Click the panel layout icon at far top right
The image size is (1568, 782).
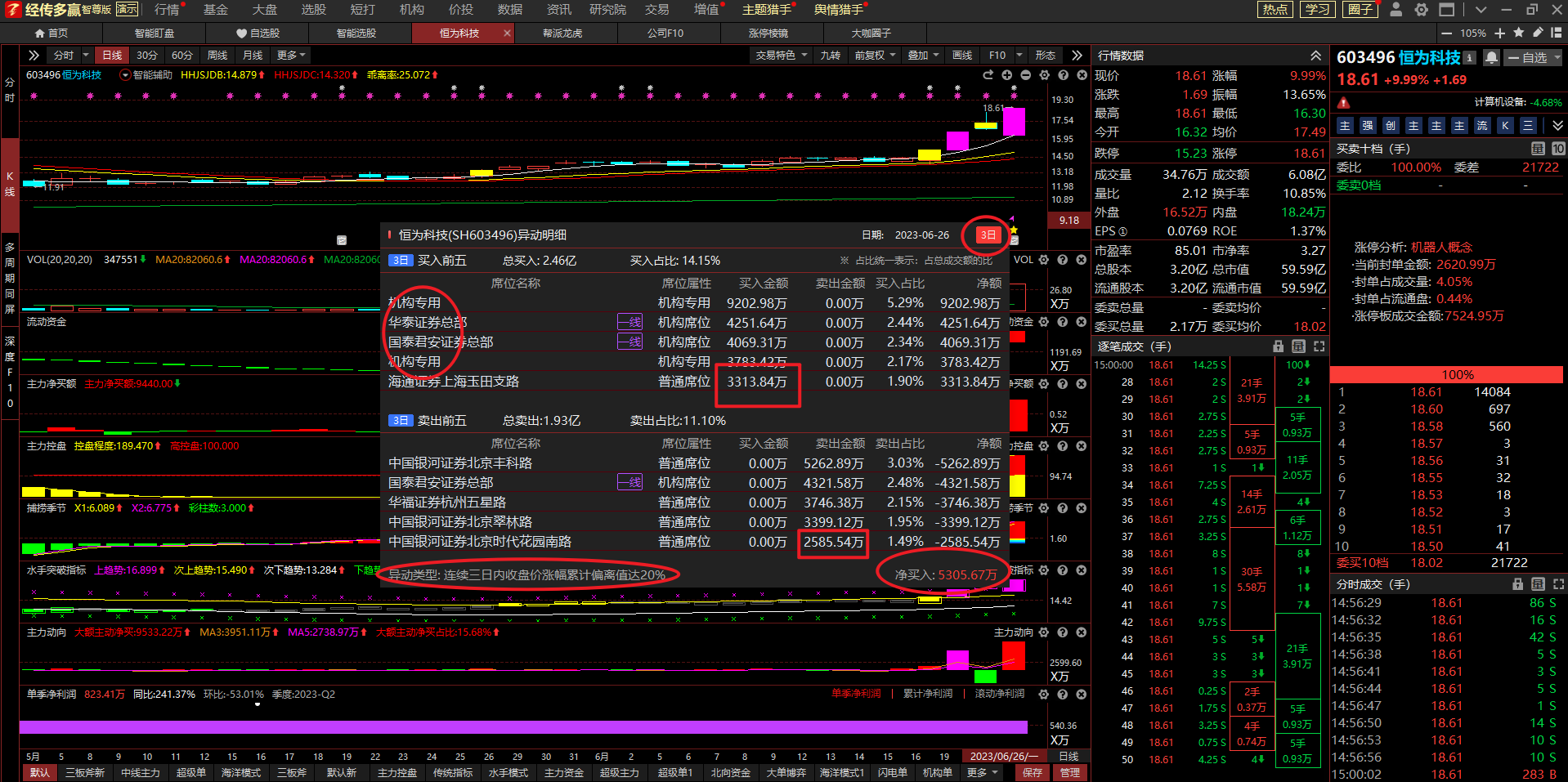(1556, 33)
